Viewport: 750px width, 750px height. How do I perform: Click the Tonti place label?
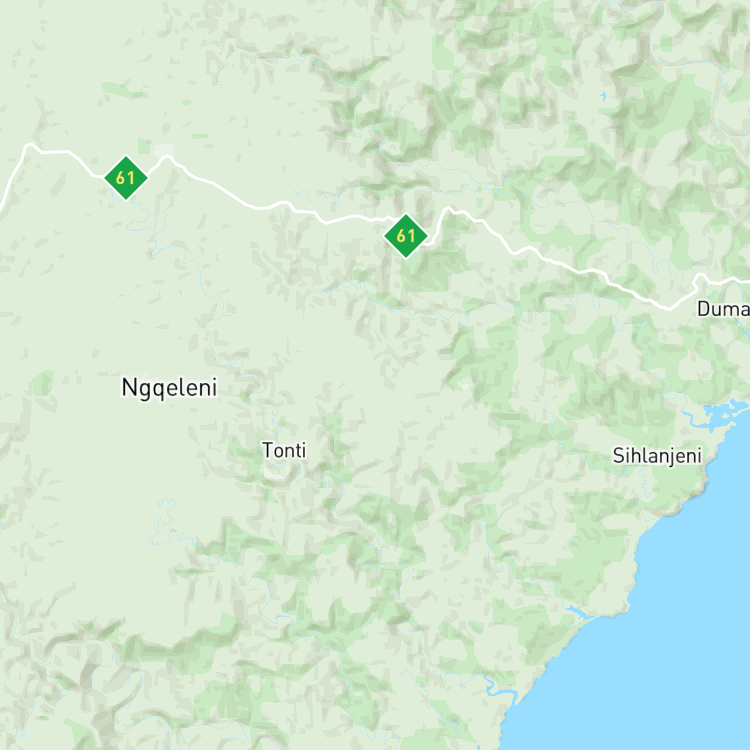284,450
